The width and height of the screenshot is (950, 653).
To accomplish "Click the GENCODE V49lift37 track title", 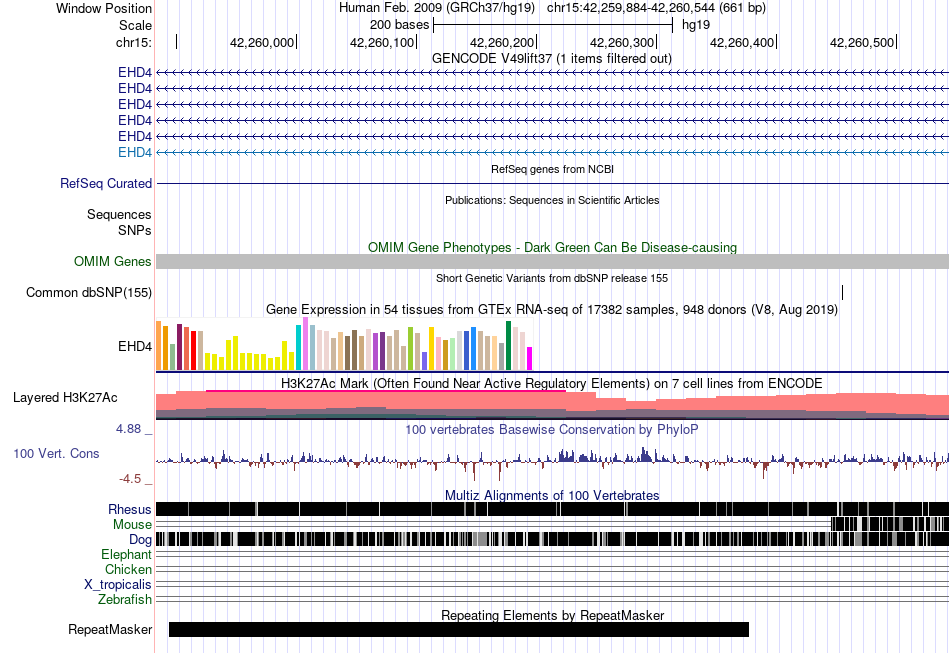I will 552,59.
